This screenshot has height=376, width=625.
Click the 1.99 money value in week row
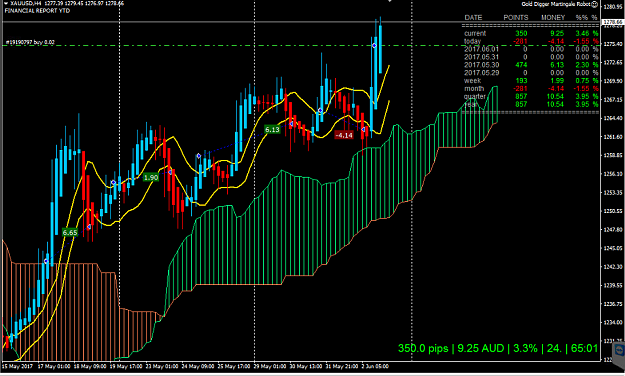coord(557,81)
